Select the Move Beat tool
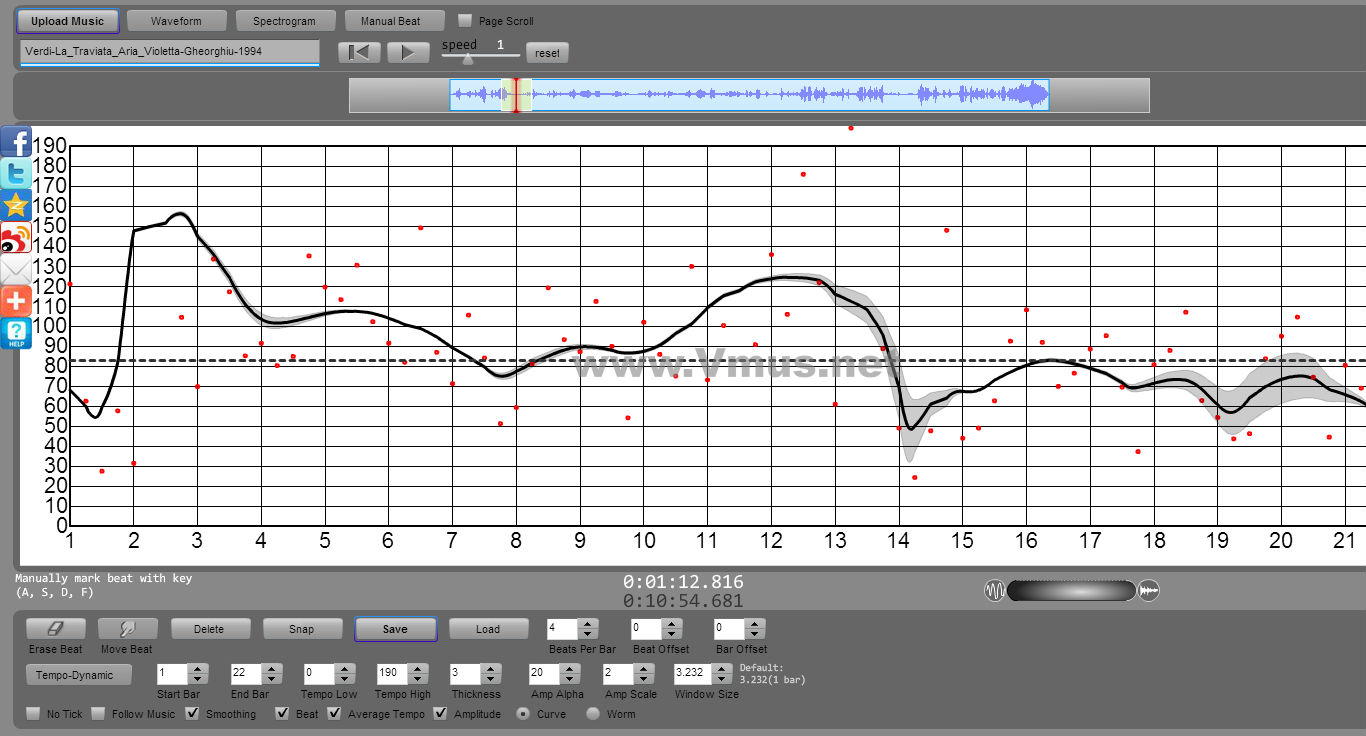The height and width of the screenshot is (736, 1366). [x=127, y=629]
